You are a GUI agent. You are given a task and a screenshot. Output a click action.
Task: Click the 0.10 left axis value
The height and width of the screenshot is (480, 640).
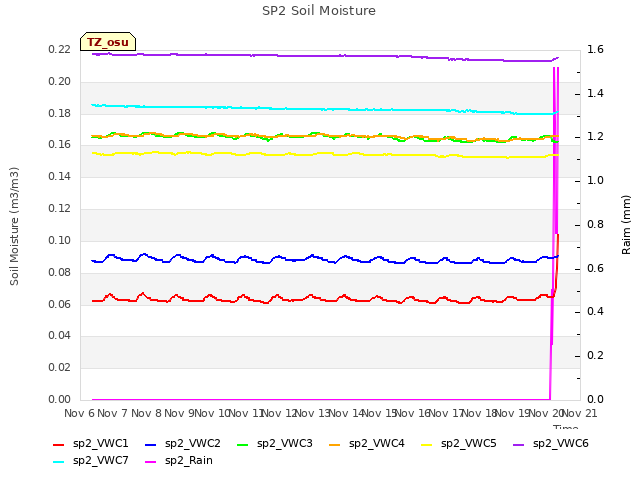60,240
